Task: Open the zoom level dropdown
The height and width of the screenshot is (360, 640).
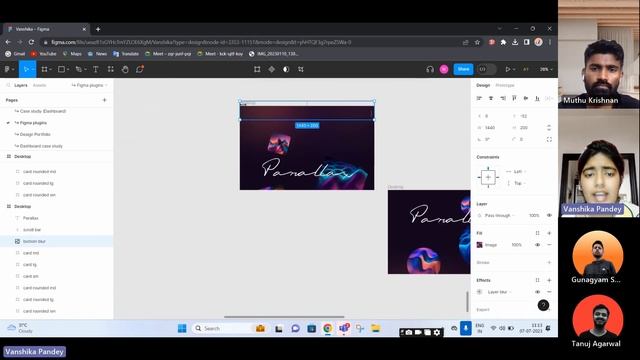Action: (x=546, y=69)
